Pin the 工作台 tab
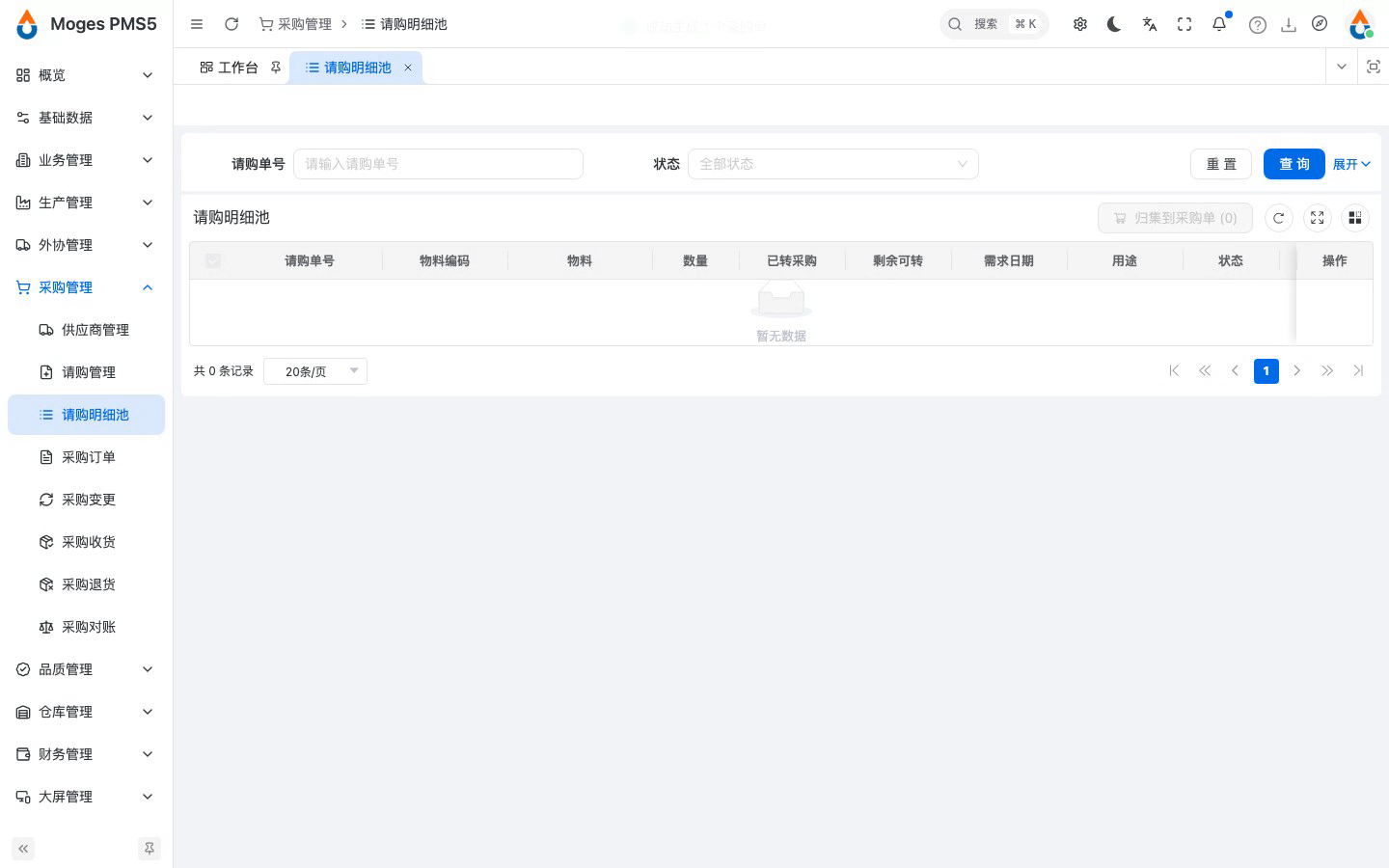Image resolution: width=1389 pixels, height=868 pixels. click(276, 68)
